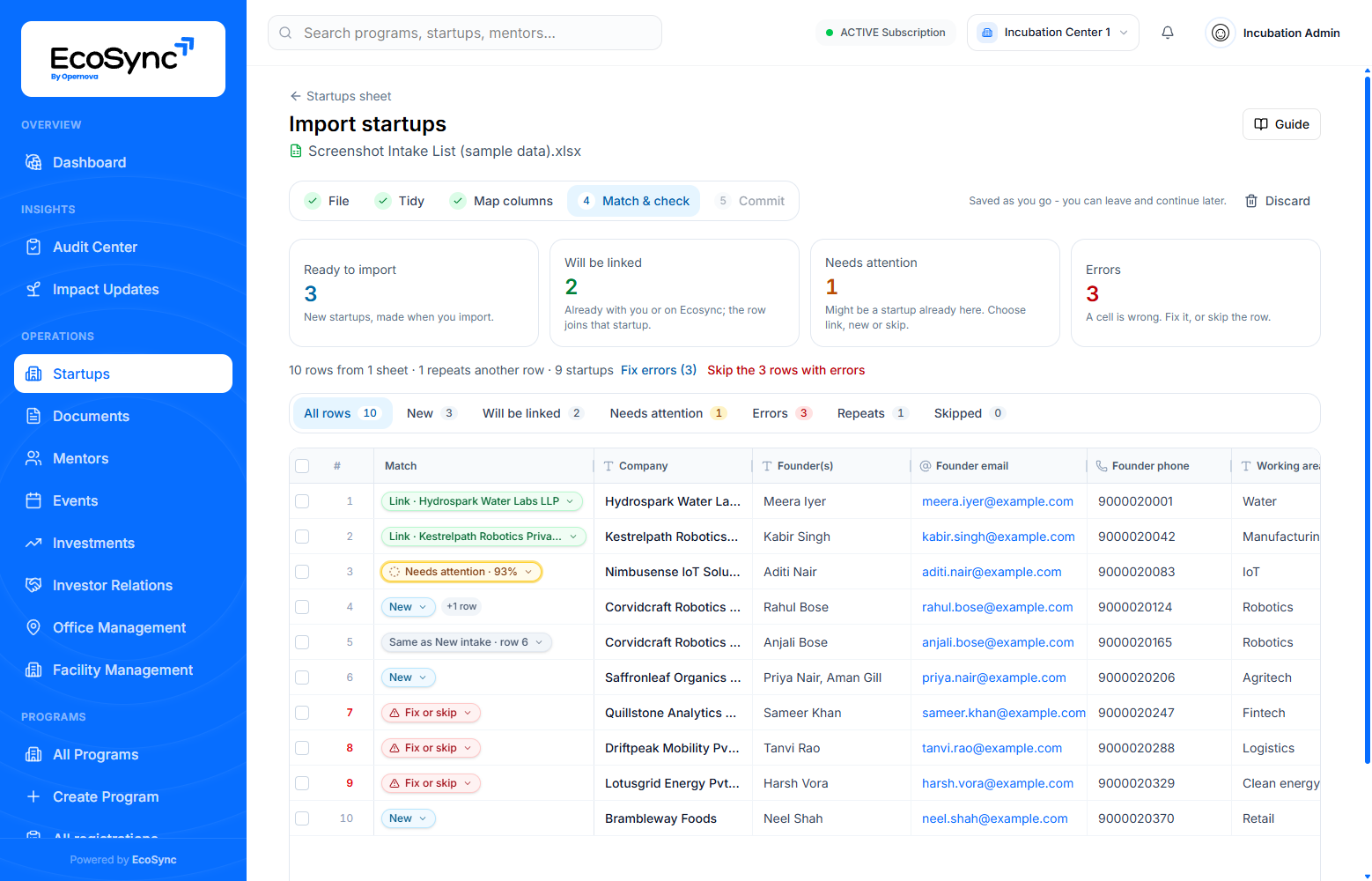Expand the Same as New intake row 6 dropdown
The image size is (1372, 881).
[467, 642]
